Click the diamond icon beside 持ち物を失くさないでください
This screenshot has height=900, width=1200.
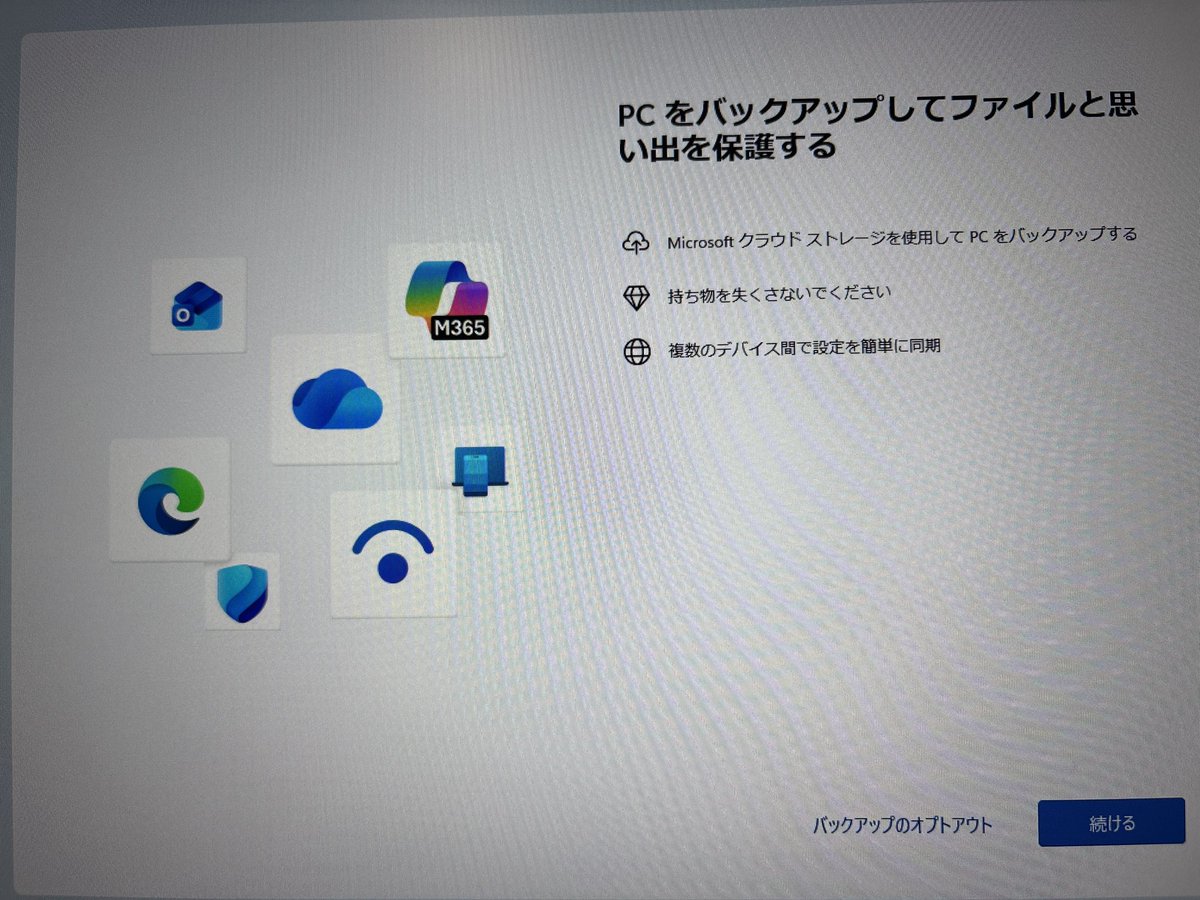pos(636,296)
